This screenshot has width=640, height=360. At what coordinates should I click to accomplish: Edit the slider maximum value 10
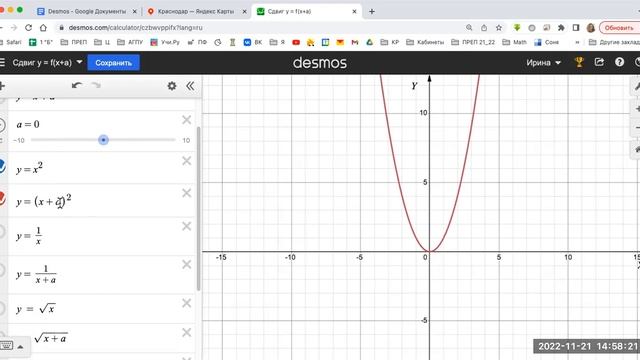(x=186, y=140)
